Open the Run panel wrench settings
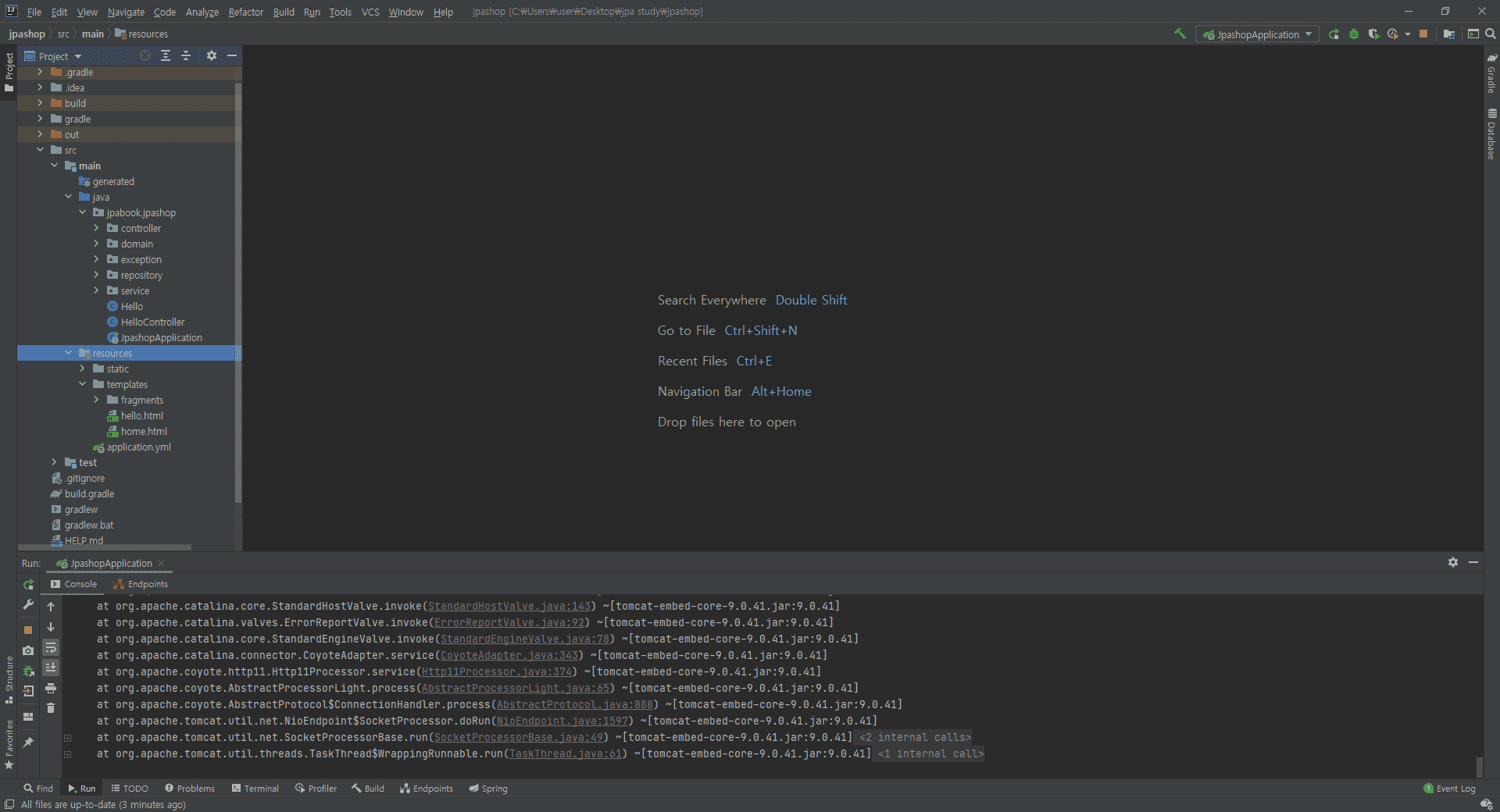The height and width of the screenshot is (812, 1500). [28, 604]
